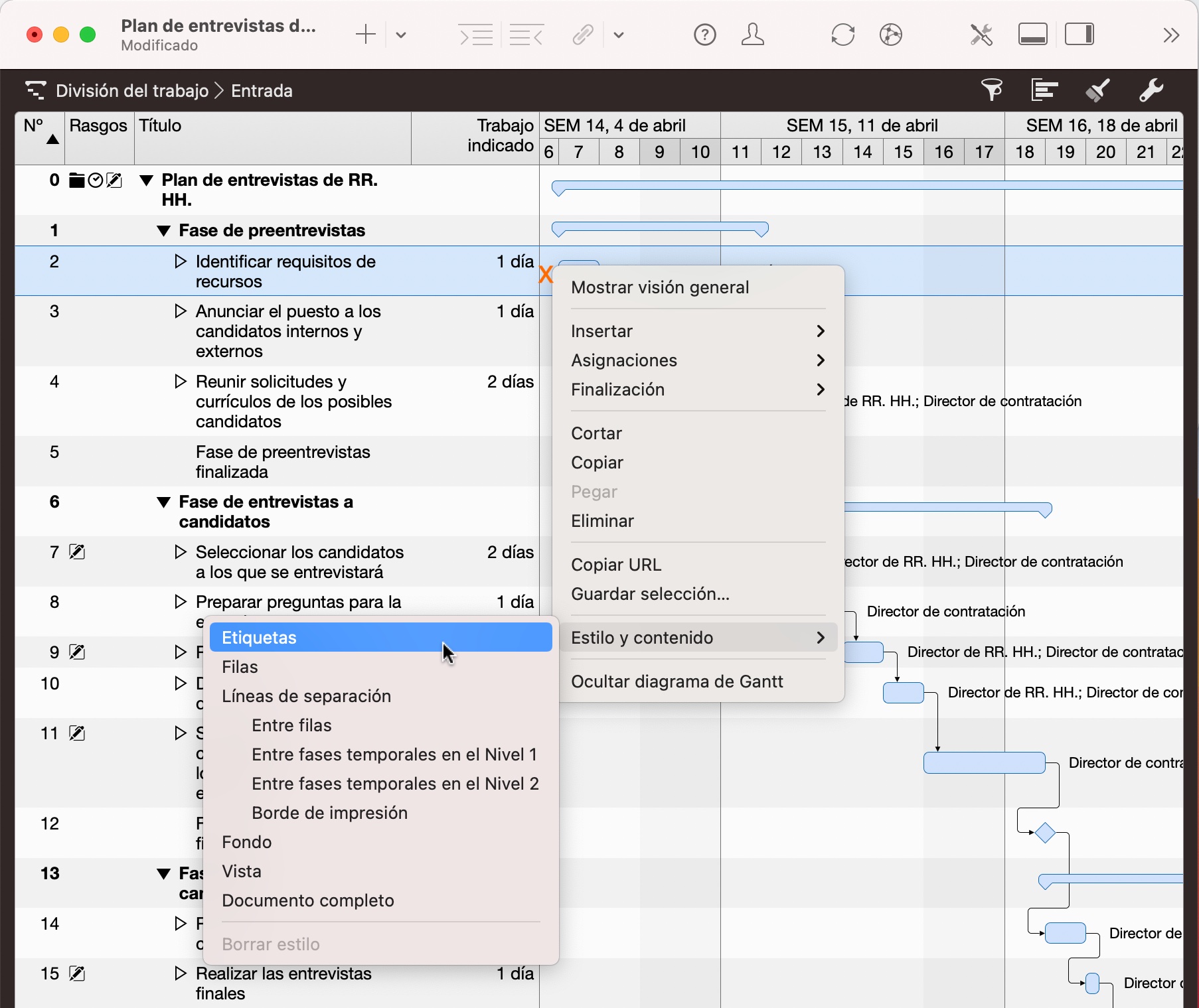Screen dimensions: 1199x1008
Task: Click the indent task icon
Action: (476, 35)
